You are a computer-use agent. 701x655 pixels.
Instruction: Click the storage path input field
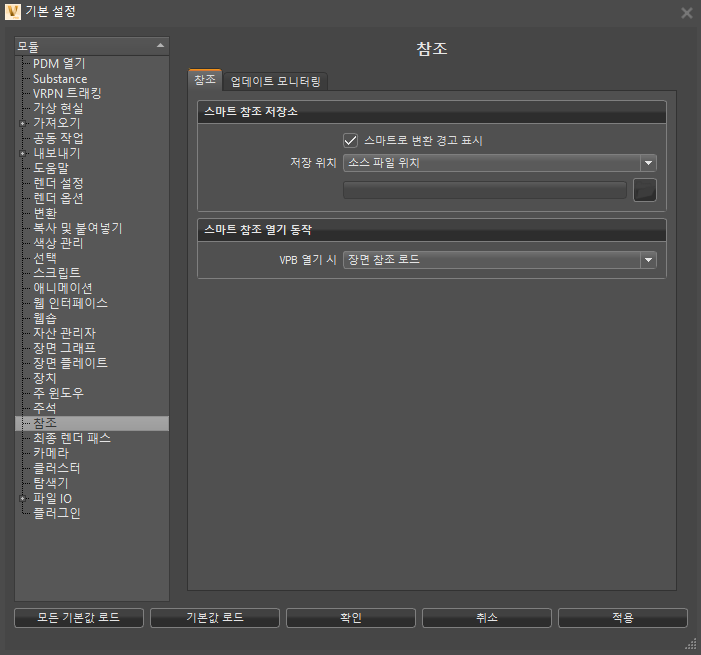[485, 190]
